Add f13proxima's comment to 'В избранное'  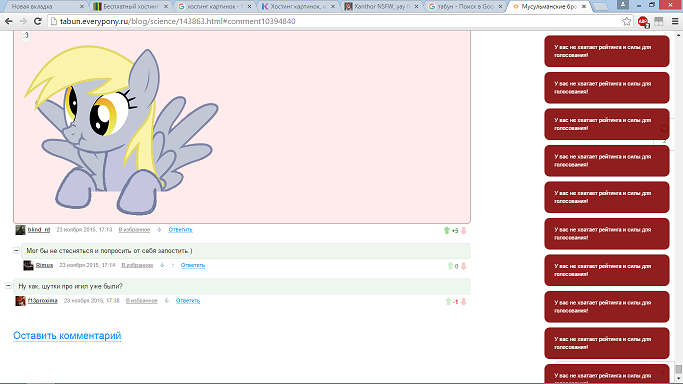pyautogui.click(x=142, y=301)
